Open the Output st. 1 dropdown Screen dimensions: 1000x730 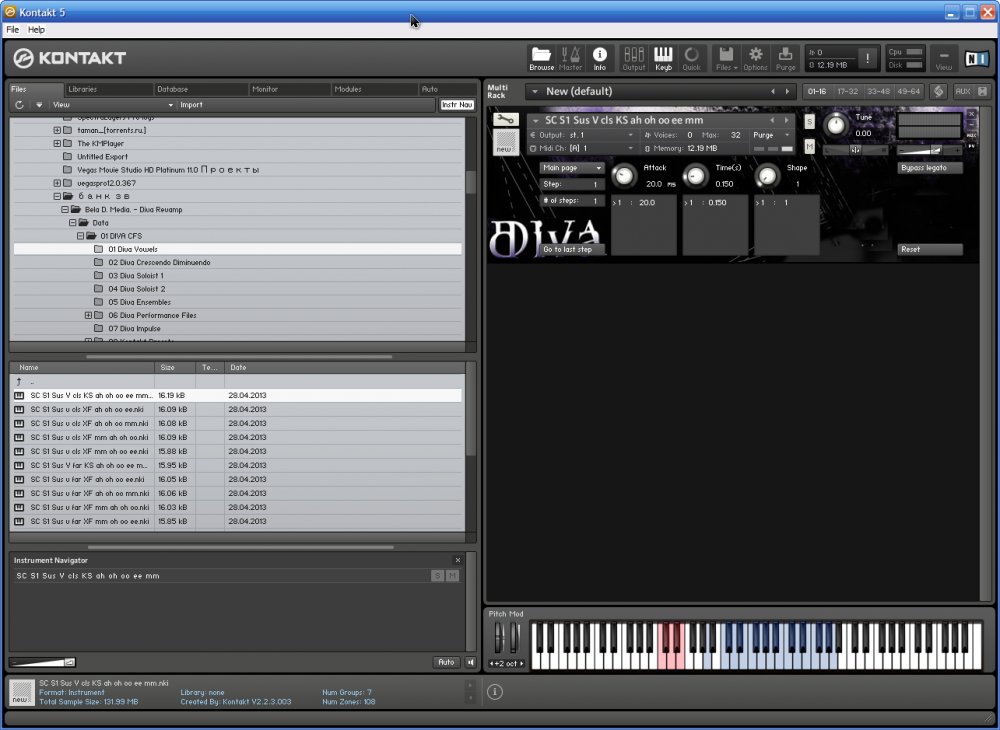coord(582,135)
